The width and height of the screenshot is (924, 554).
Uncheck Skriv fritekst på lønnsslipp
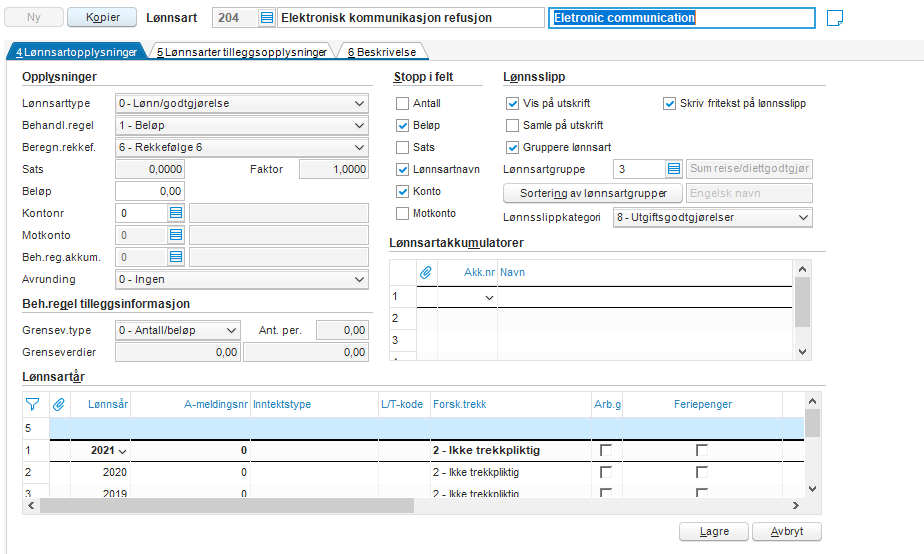670,103
